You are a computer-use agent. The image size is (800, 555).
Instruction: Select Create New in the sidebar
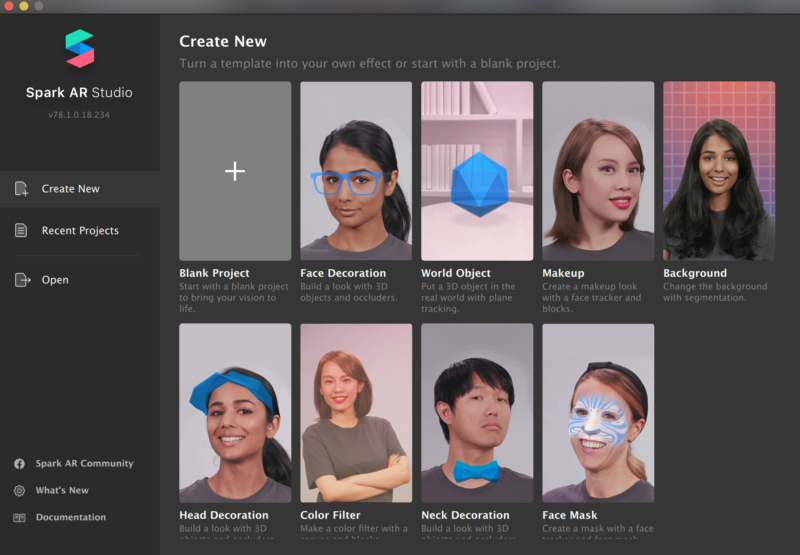[x=71, y=189]
